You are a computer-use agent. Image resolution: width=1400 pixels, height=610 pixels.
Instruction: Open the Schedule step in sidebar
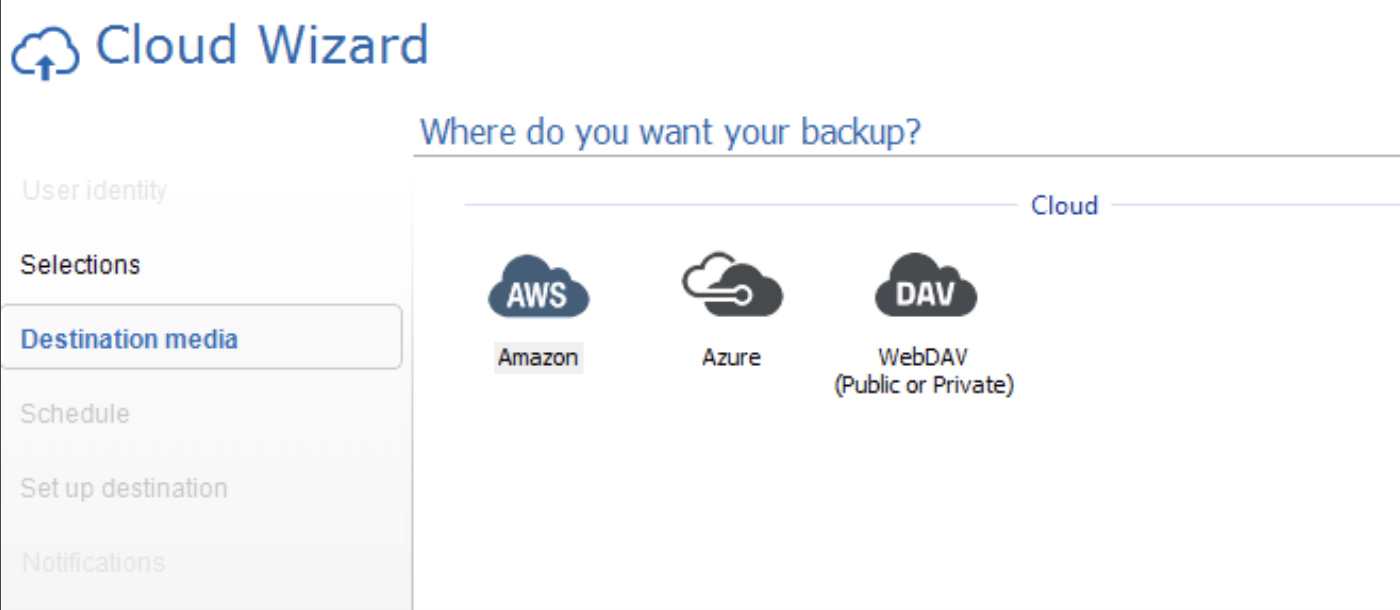(75, 413)
